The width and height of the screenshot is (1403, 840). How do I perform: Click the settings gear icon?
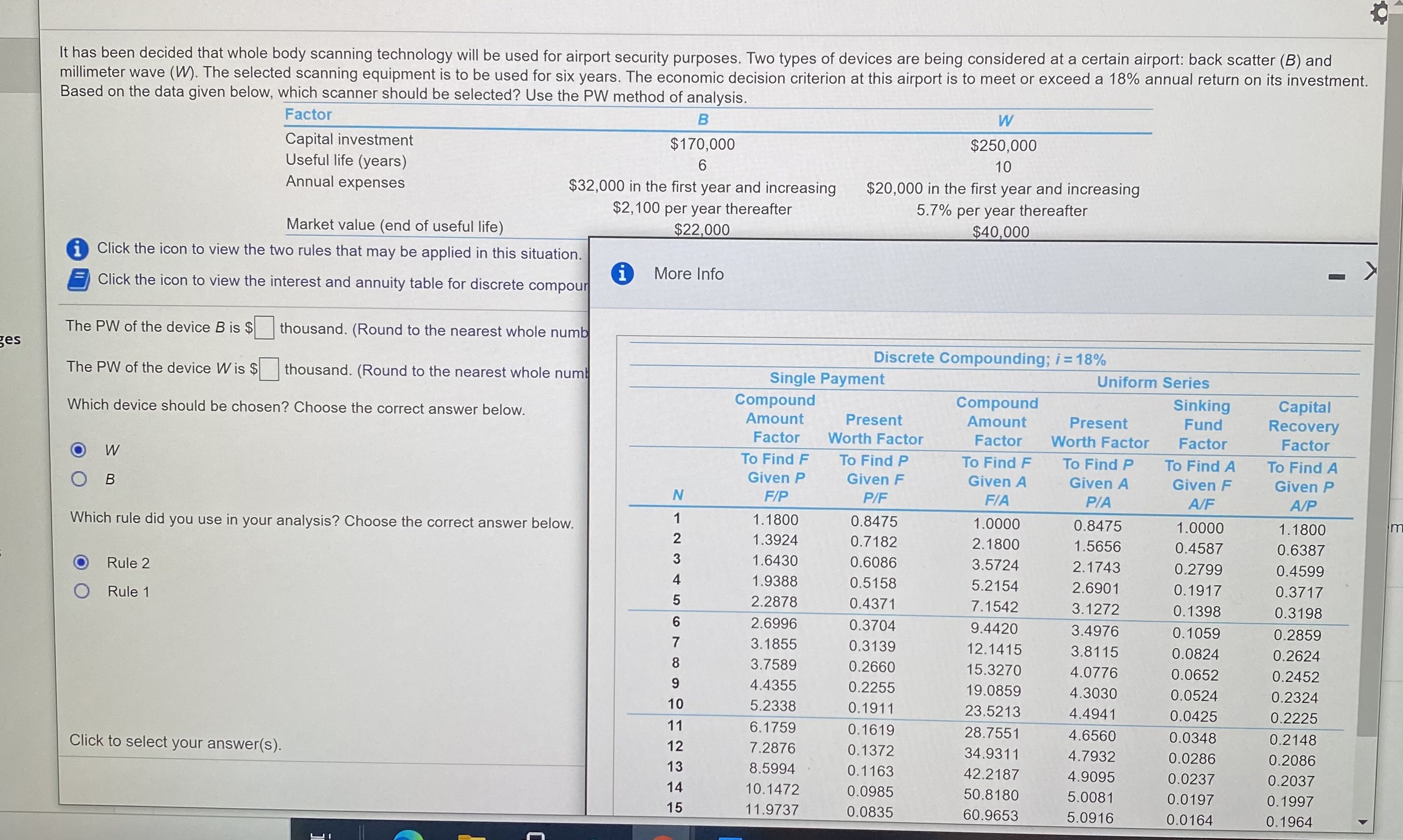click(x=1380, y=12)
